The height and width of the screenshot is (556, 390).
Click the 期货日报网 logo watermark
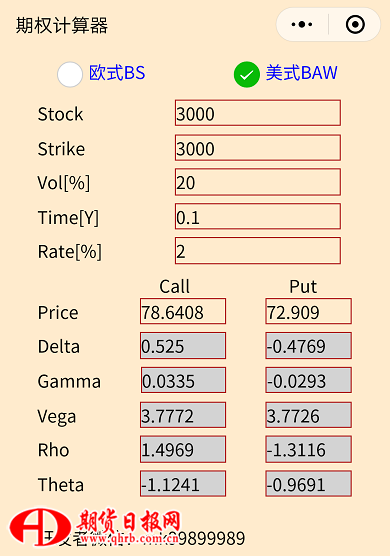[95, 528]
